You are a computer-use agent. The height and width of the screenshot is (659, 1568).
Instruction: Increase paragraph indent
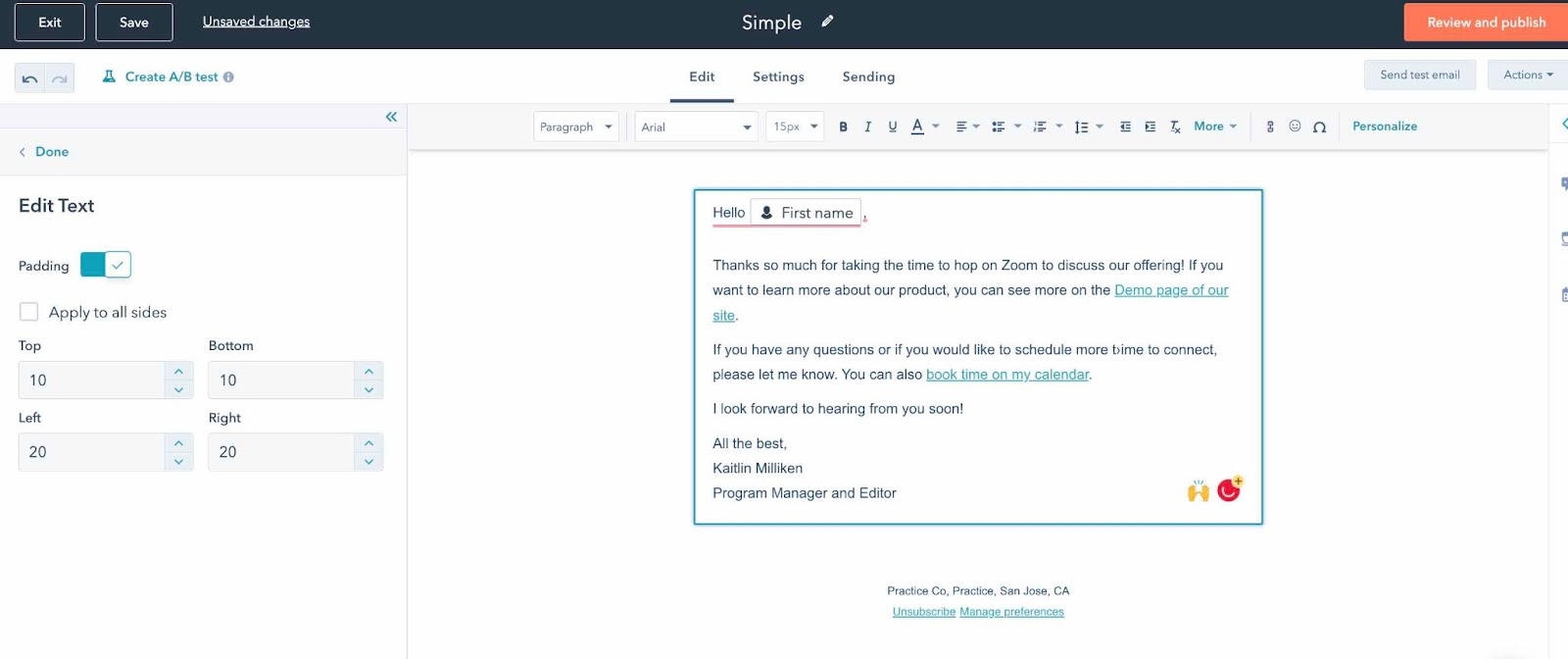point(1150,127)
